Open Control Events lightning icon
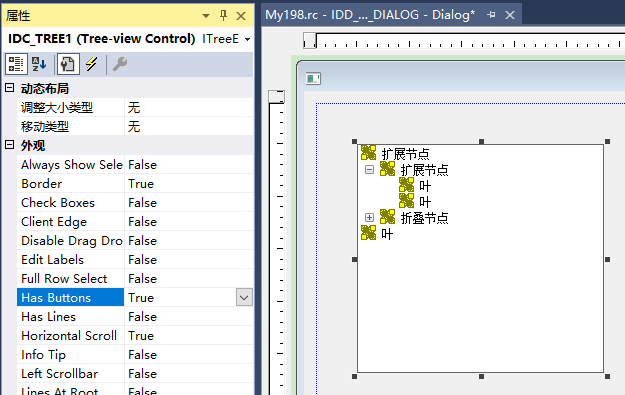Image resolution: width=625 pixels, height=395 pixels. [x=92, y=64]
